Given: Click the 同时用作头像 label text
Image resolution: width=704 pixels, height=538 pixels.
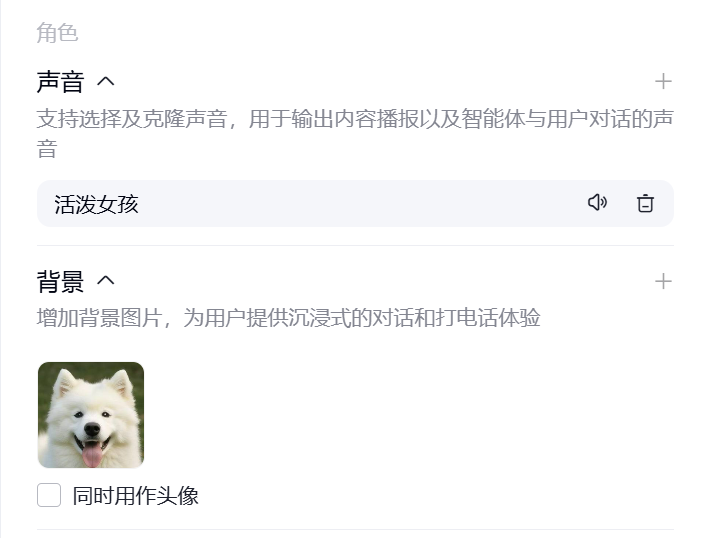Looking at the screenshot, I should 136,495.
